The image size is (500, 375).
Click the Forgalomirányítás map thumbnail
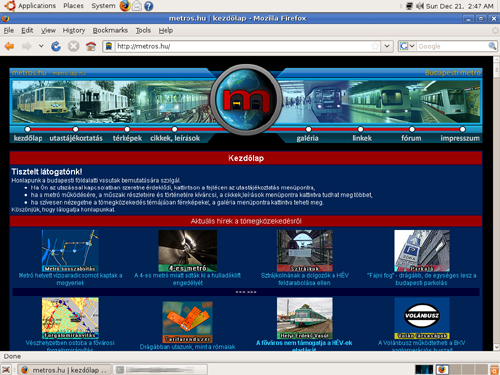coord(70,318)
